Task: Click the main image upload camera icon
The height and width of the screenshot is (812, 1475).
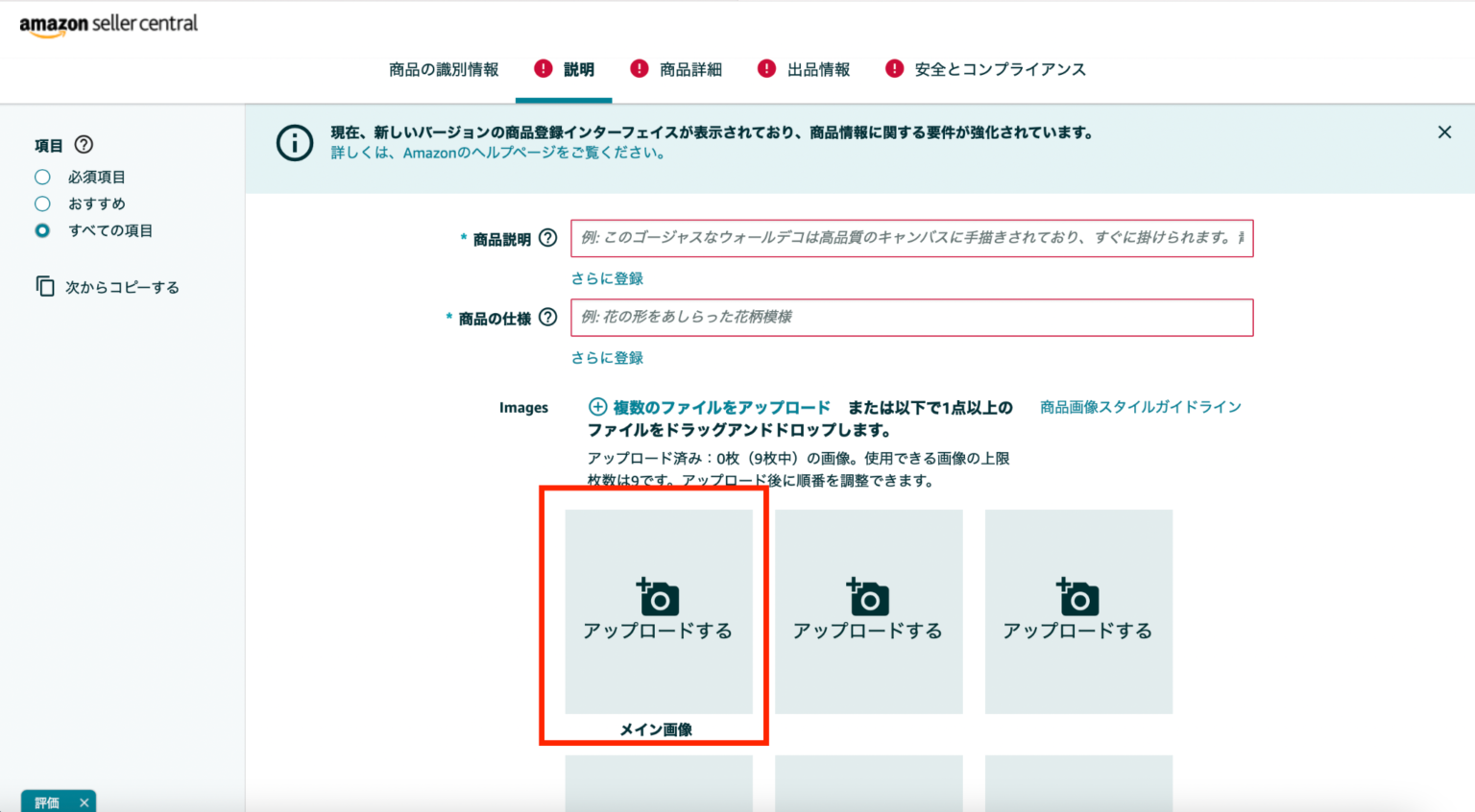Action: (659, 594)
